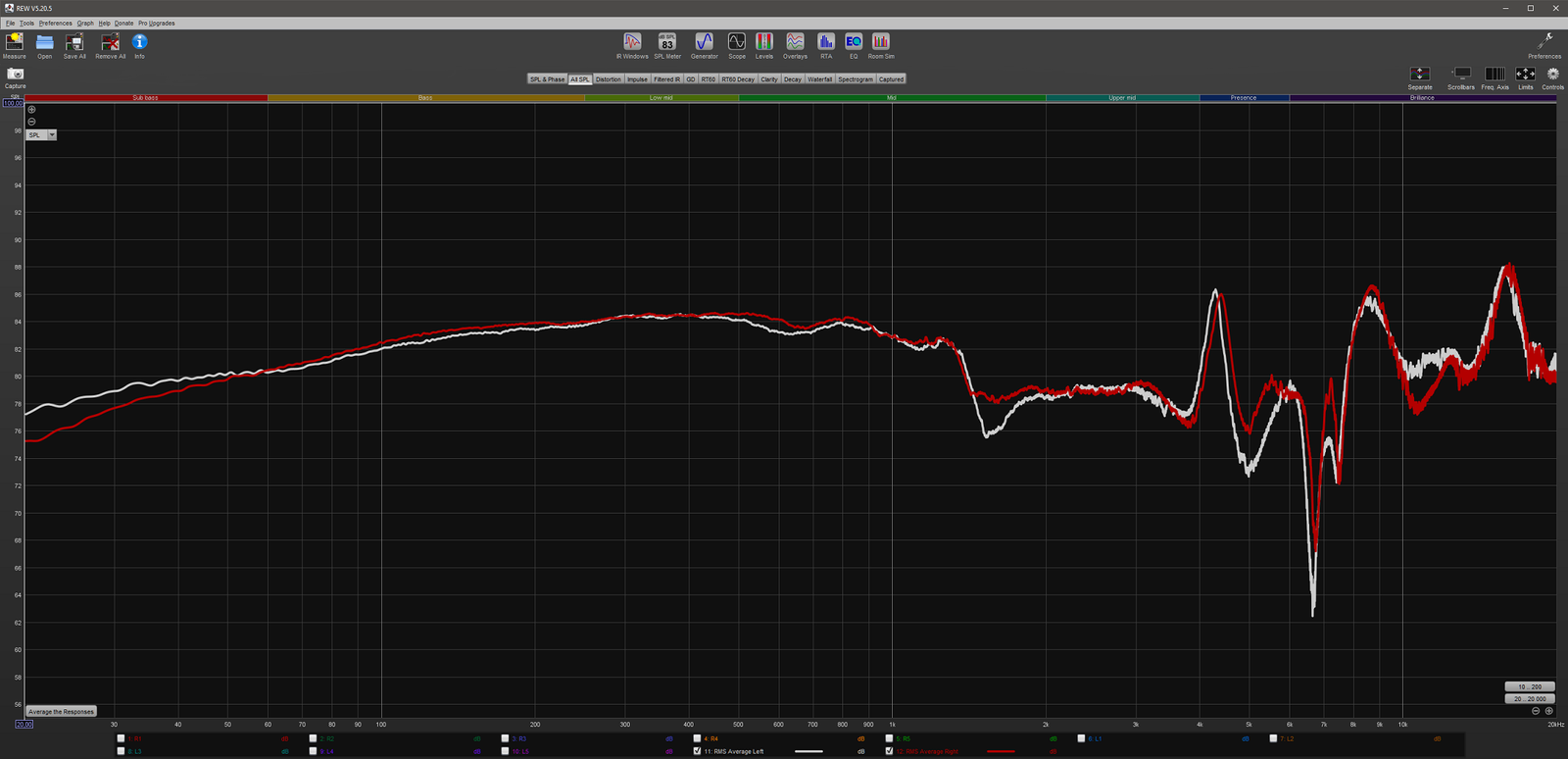
Task: Click the 20..20 000 frequency range button
Action: (x=1529, y=699)
